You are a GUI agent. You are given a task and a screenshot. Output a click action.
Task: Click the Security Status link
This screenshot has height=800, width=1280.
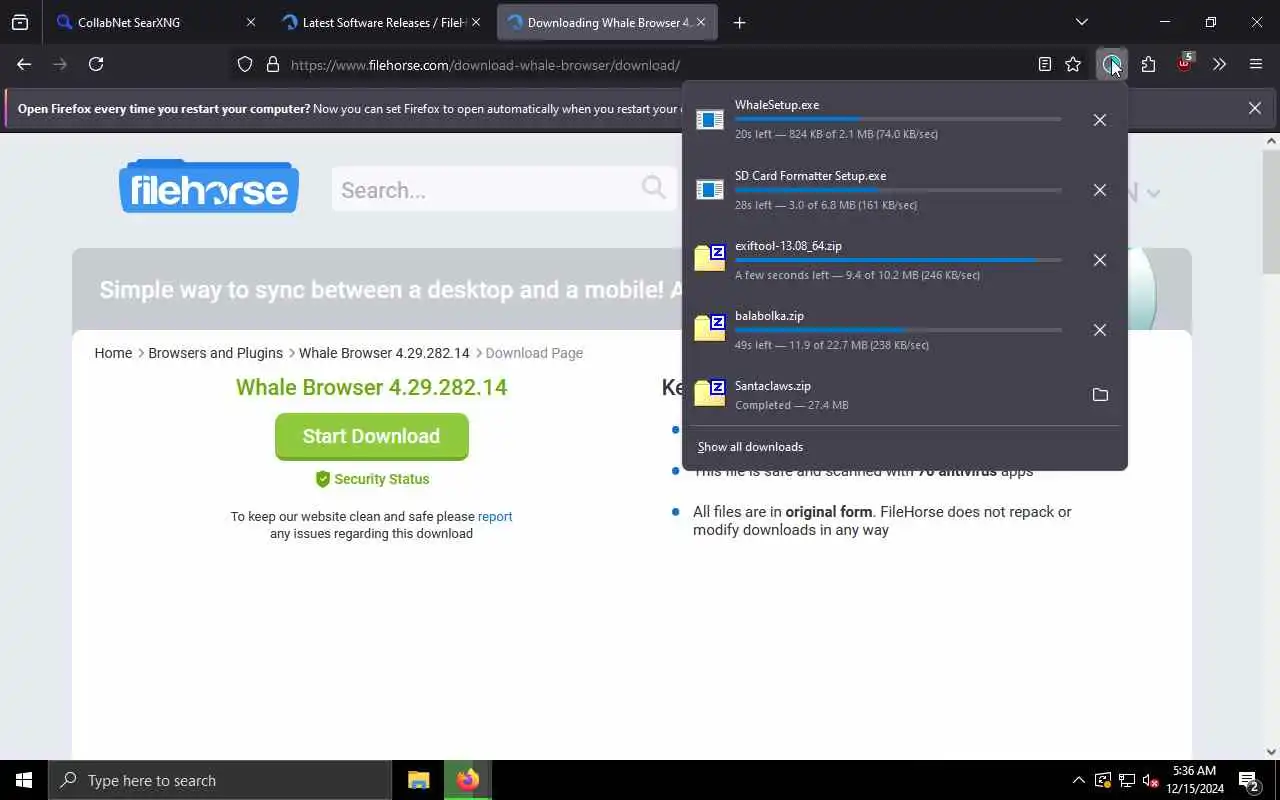click(372, 479)
